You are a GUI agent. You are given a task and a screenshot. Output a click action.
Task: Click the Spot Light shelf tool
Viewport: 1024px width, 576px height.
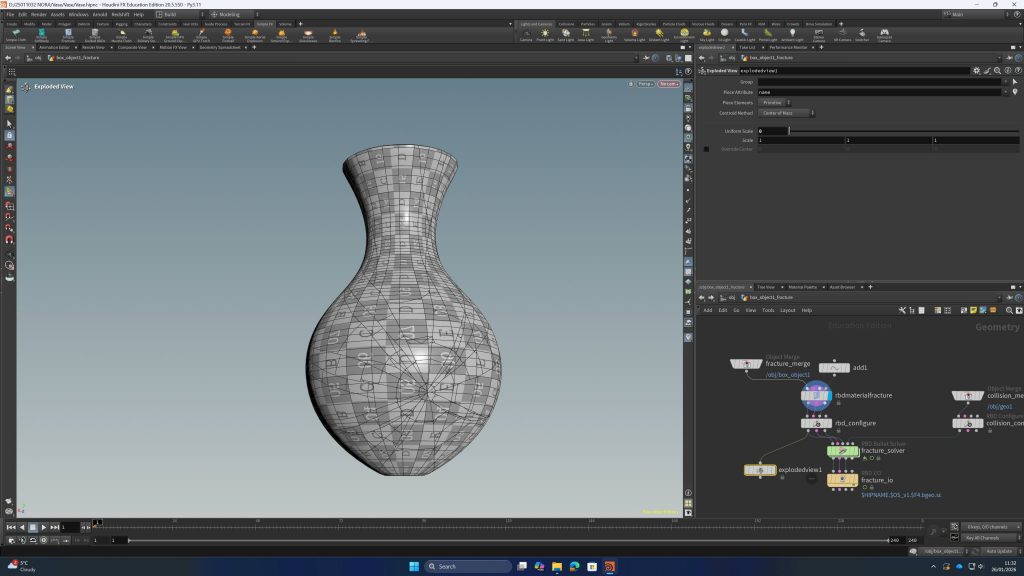tap(566, 34)
